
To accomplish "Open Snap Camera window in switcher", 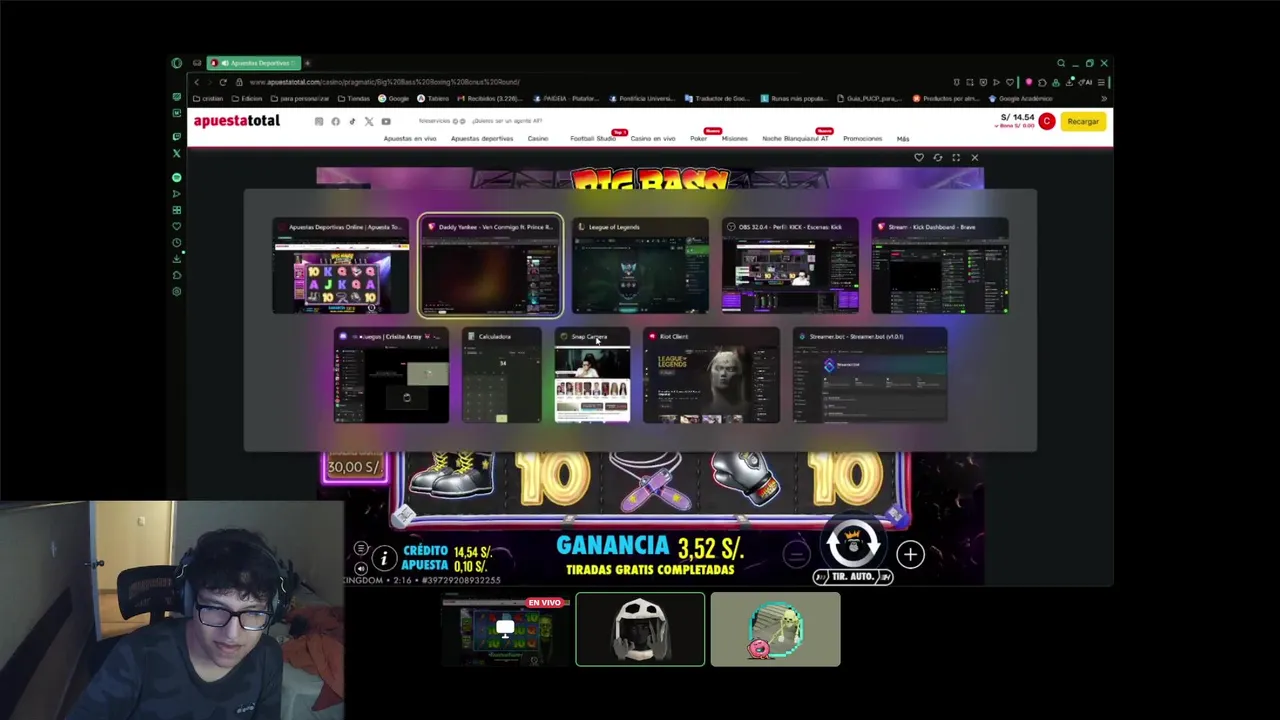I will pos(592,376).
